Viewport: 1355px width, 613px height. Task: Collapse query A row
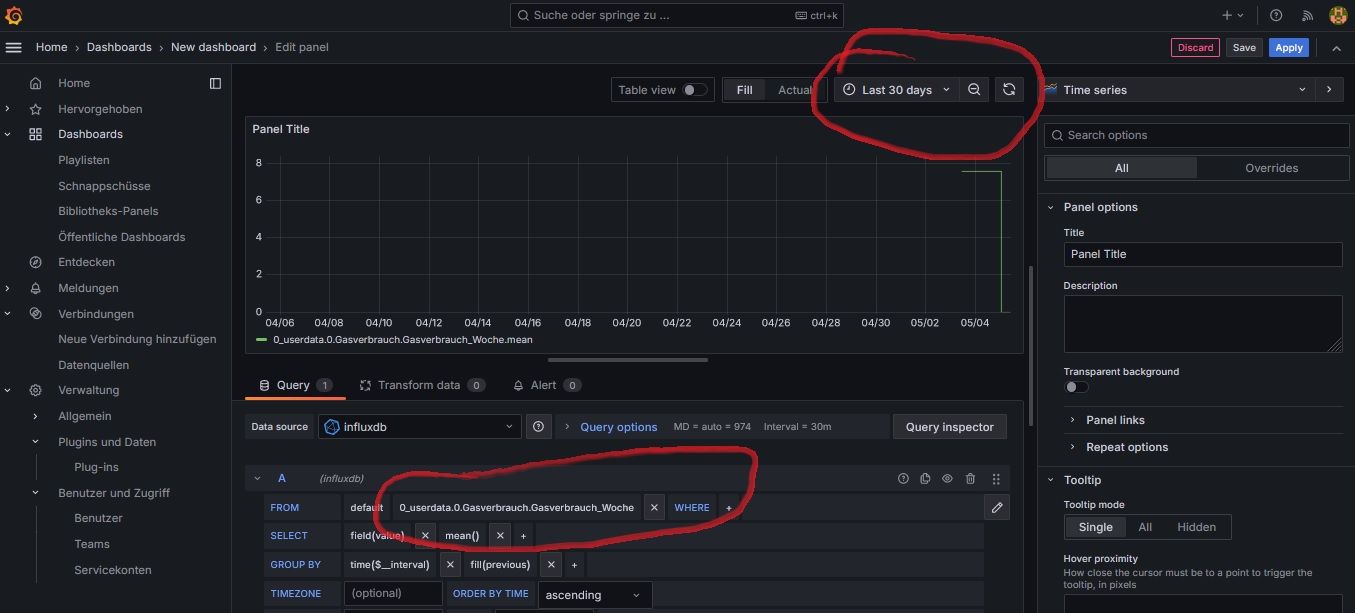(x=257, y=479)
